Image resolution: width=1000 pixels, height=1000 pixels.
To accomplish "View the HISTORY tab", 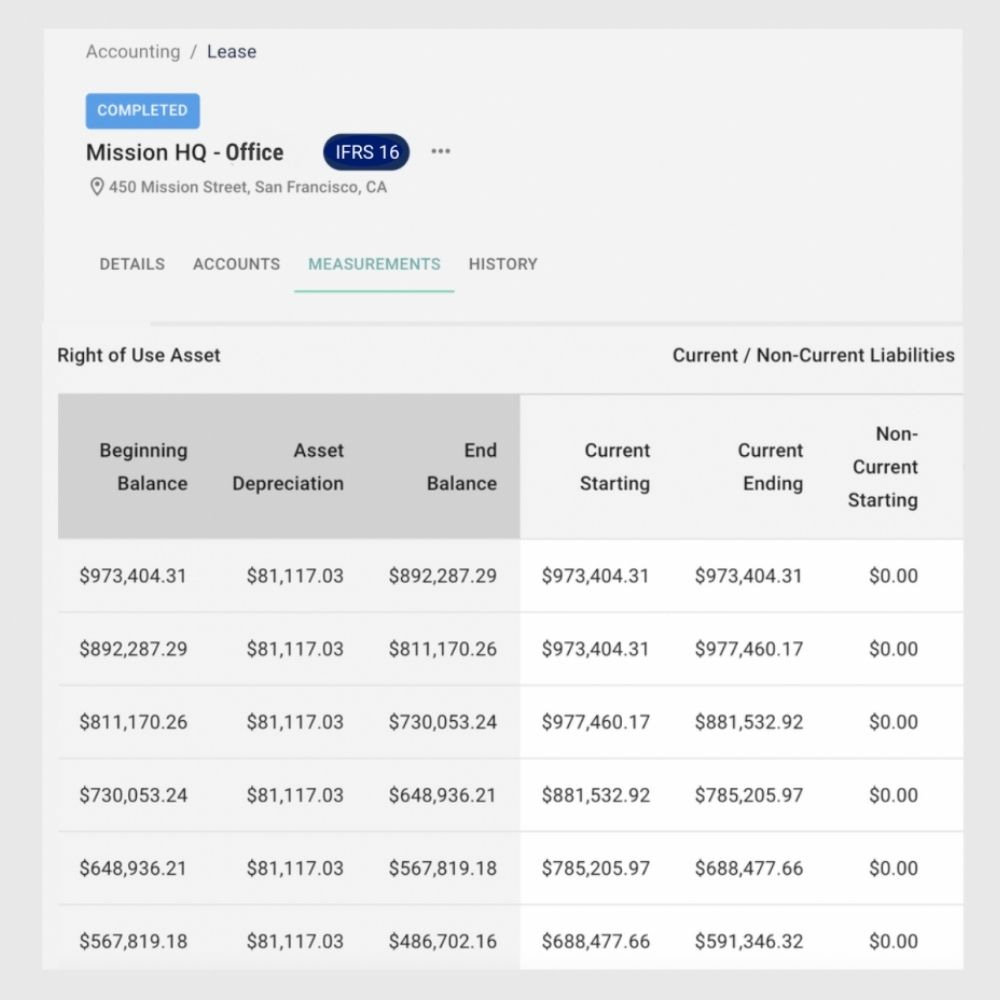I will tap(503, 264).
